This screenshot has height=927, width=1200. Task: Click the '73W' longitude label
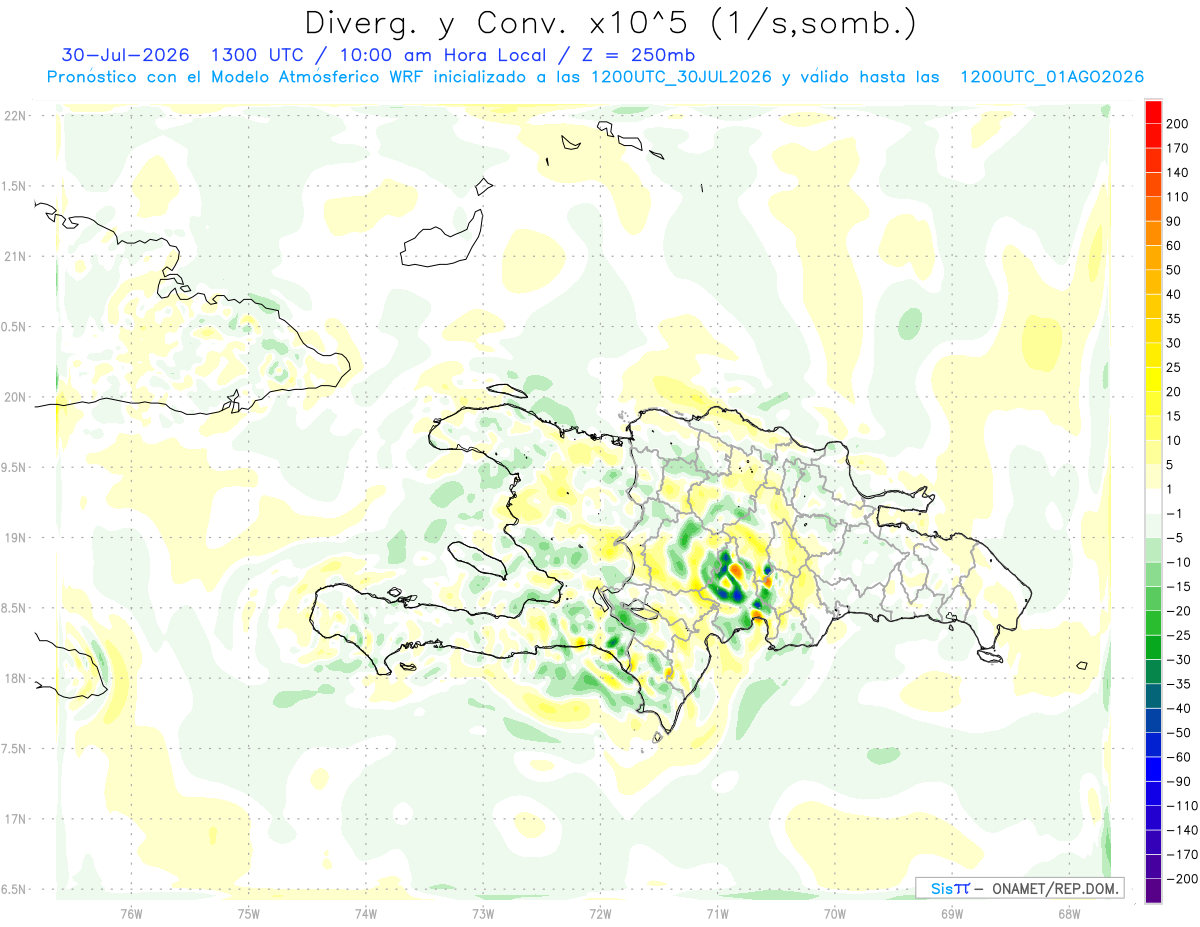point(482,913)
